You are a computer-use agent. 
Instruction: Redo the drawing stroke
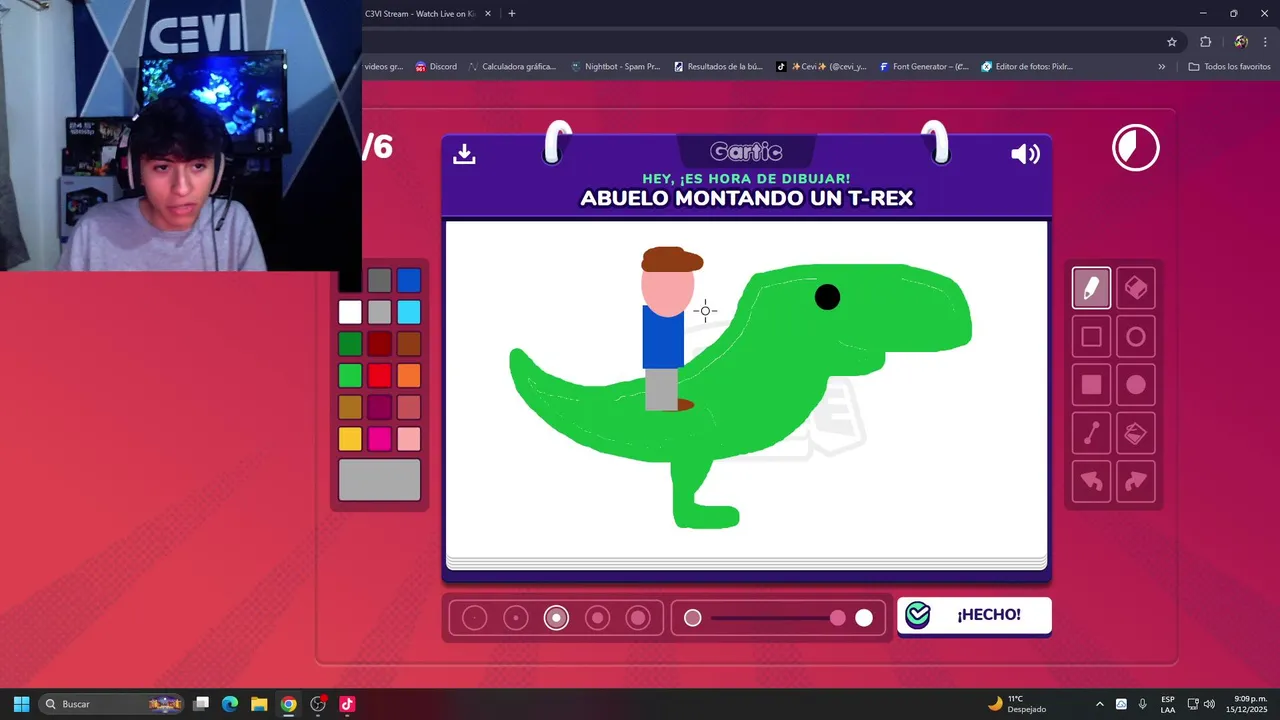[x=1136, y=481]
